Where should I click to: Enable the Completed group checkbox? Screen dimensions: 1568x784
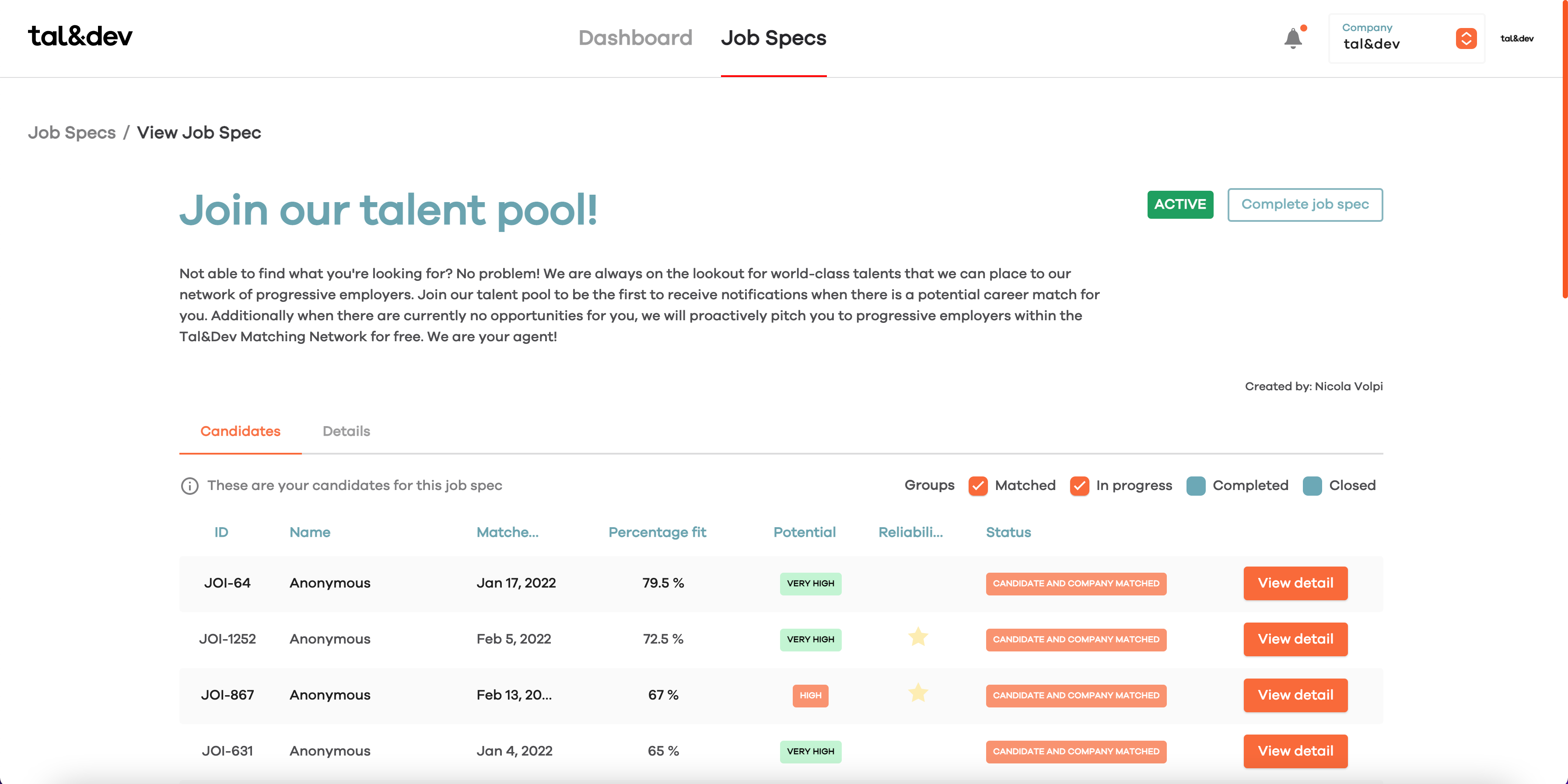click(1196, 486)
